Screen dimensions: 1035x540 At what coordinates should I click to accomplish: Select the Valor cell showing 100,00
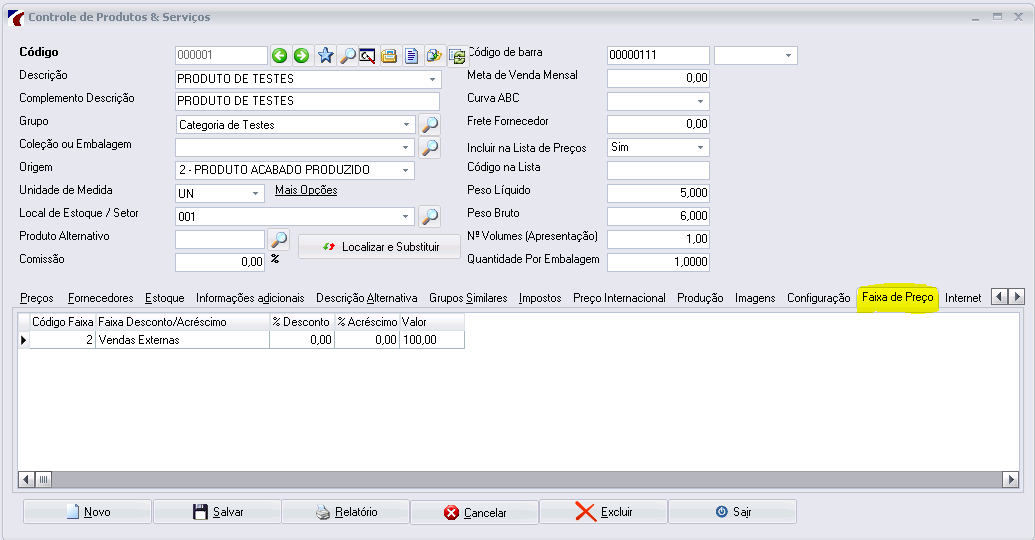432,340
